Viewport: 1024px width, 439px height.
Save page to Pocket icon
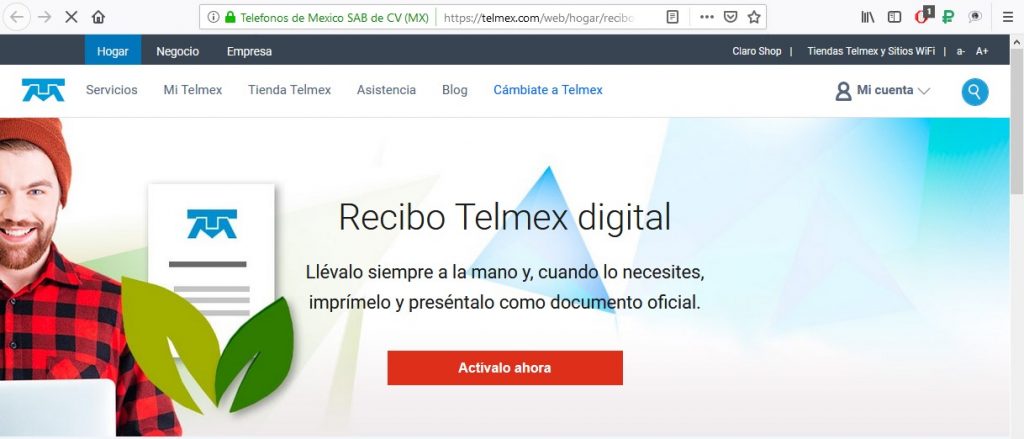pyautogui.click(x=731, y=17)
